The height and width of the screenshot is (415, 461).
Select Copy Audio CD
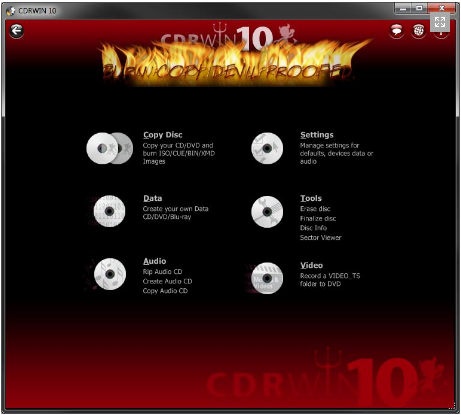tap(165, 291)
